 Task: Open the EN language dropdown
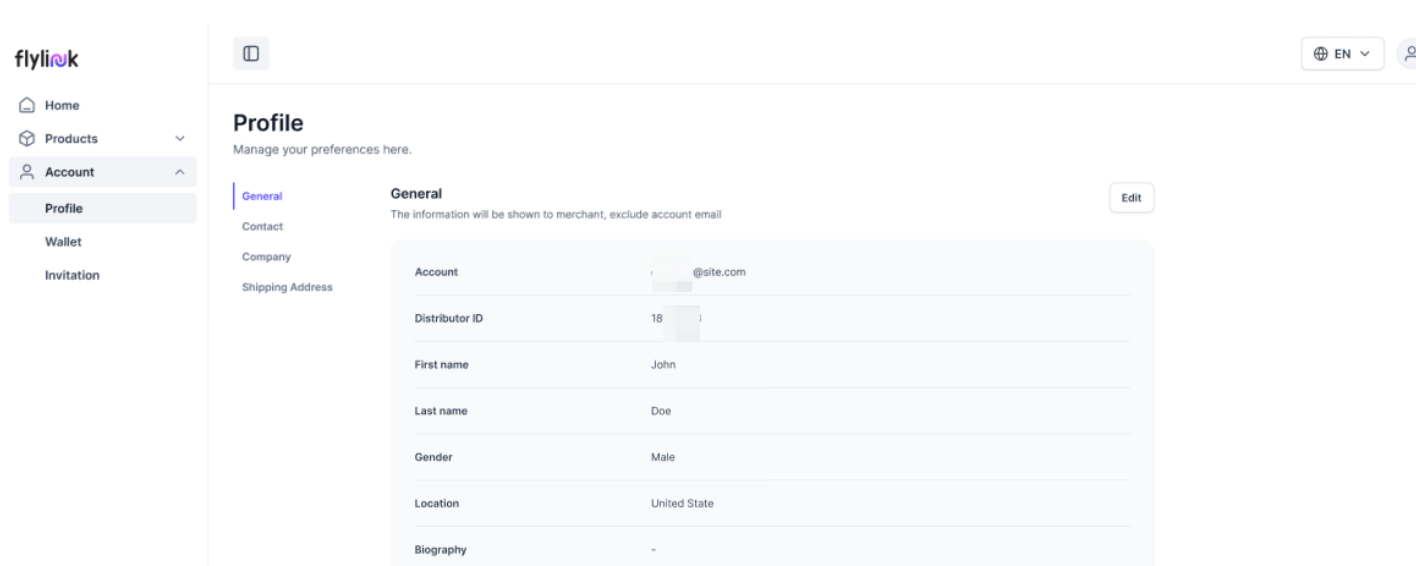(x=1342, y=54)
